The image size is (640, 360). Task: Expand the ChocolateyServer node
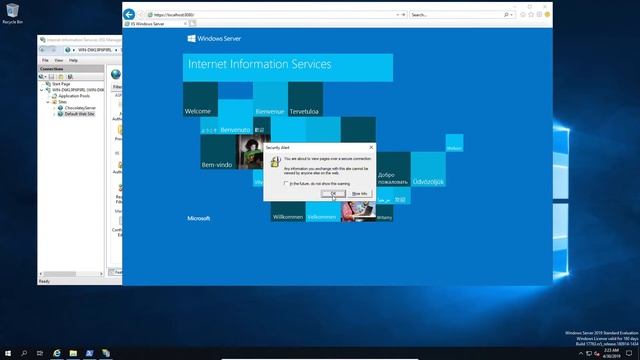click(54, 108)
